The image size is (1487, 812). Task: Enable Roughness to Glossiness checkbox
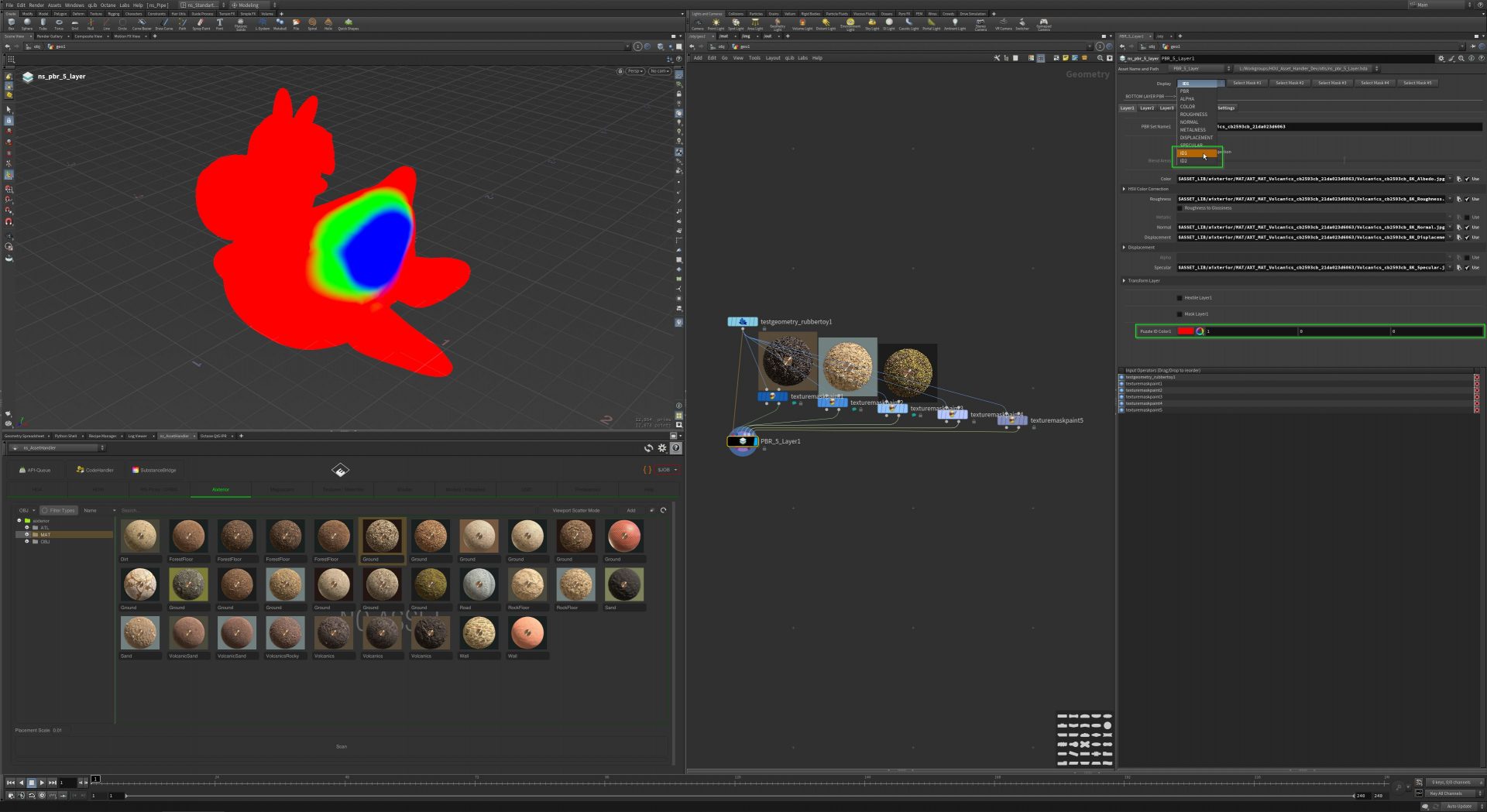[1180, 208]
